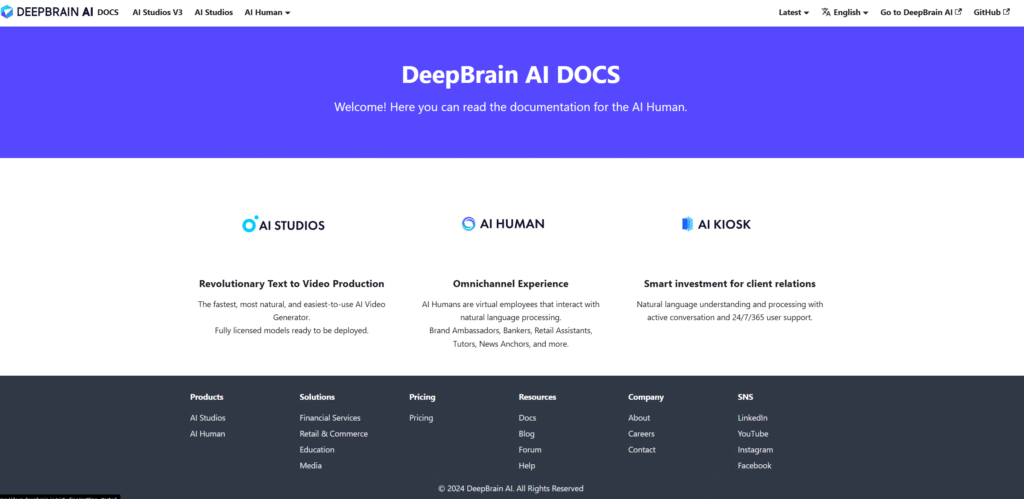The width and height of the screenshot is (1024, 499).
Task: Click the AI Human product logo
Action: point(503,223)
